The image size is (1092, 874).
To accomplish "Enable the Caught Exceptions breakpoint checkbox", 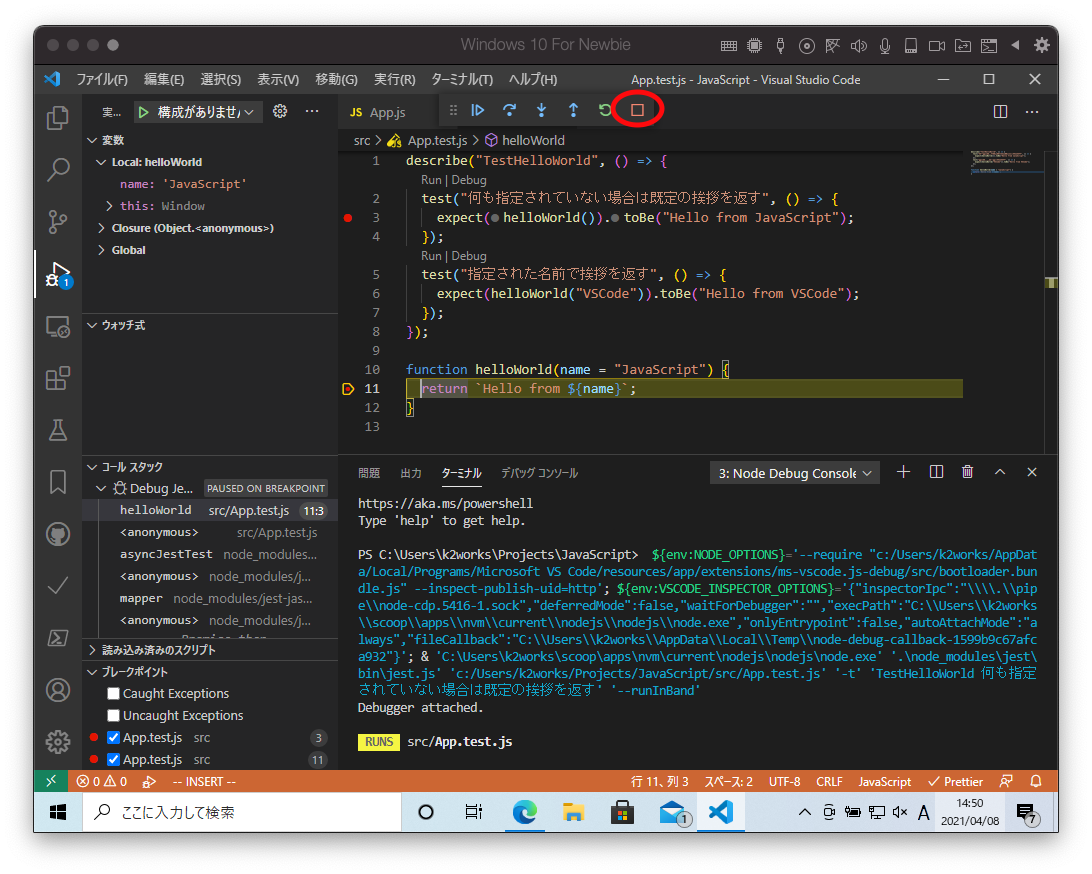I will tap(114, 694).
